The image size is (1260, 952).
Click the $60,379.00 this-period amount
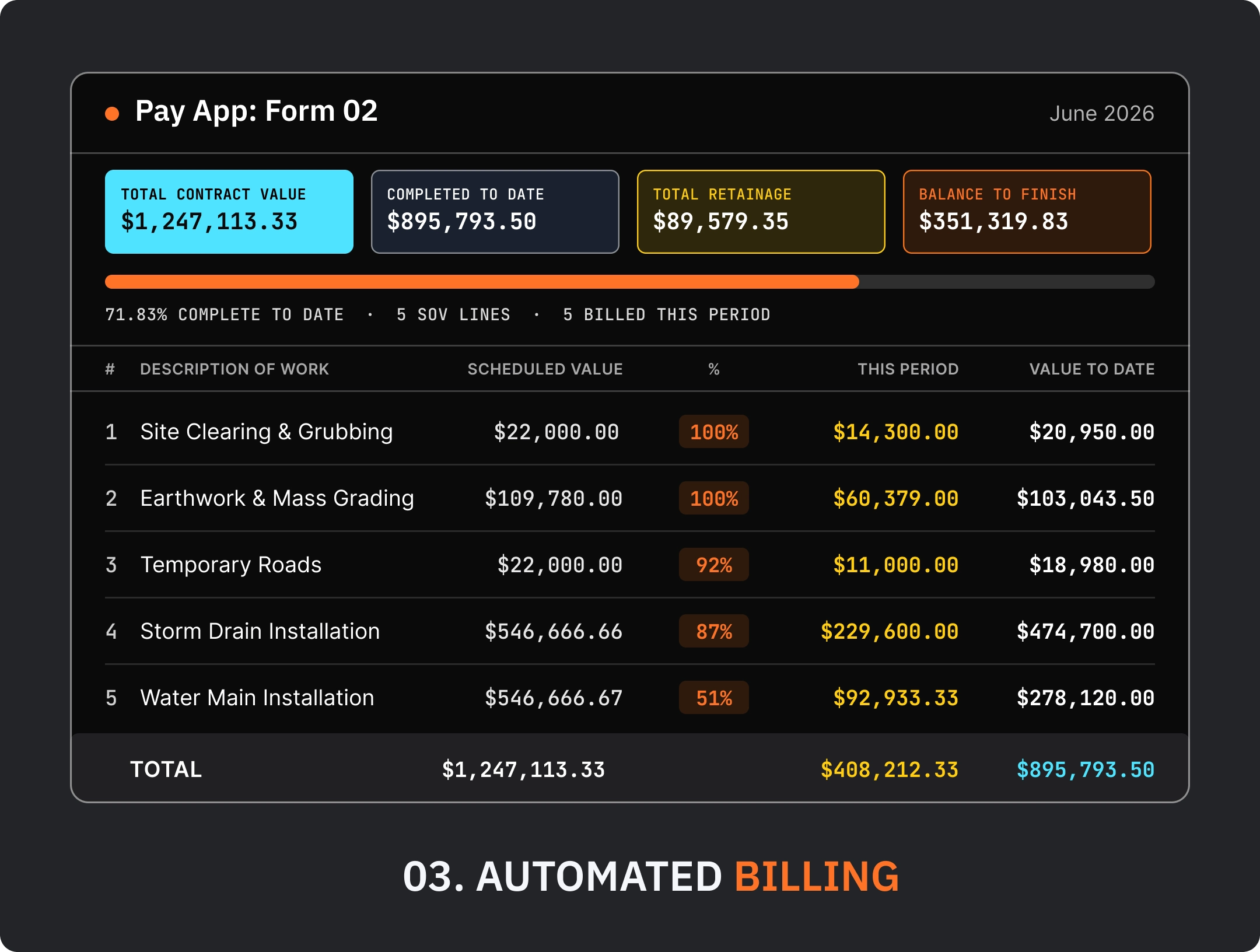(x=895, y=499)
